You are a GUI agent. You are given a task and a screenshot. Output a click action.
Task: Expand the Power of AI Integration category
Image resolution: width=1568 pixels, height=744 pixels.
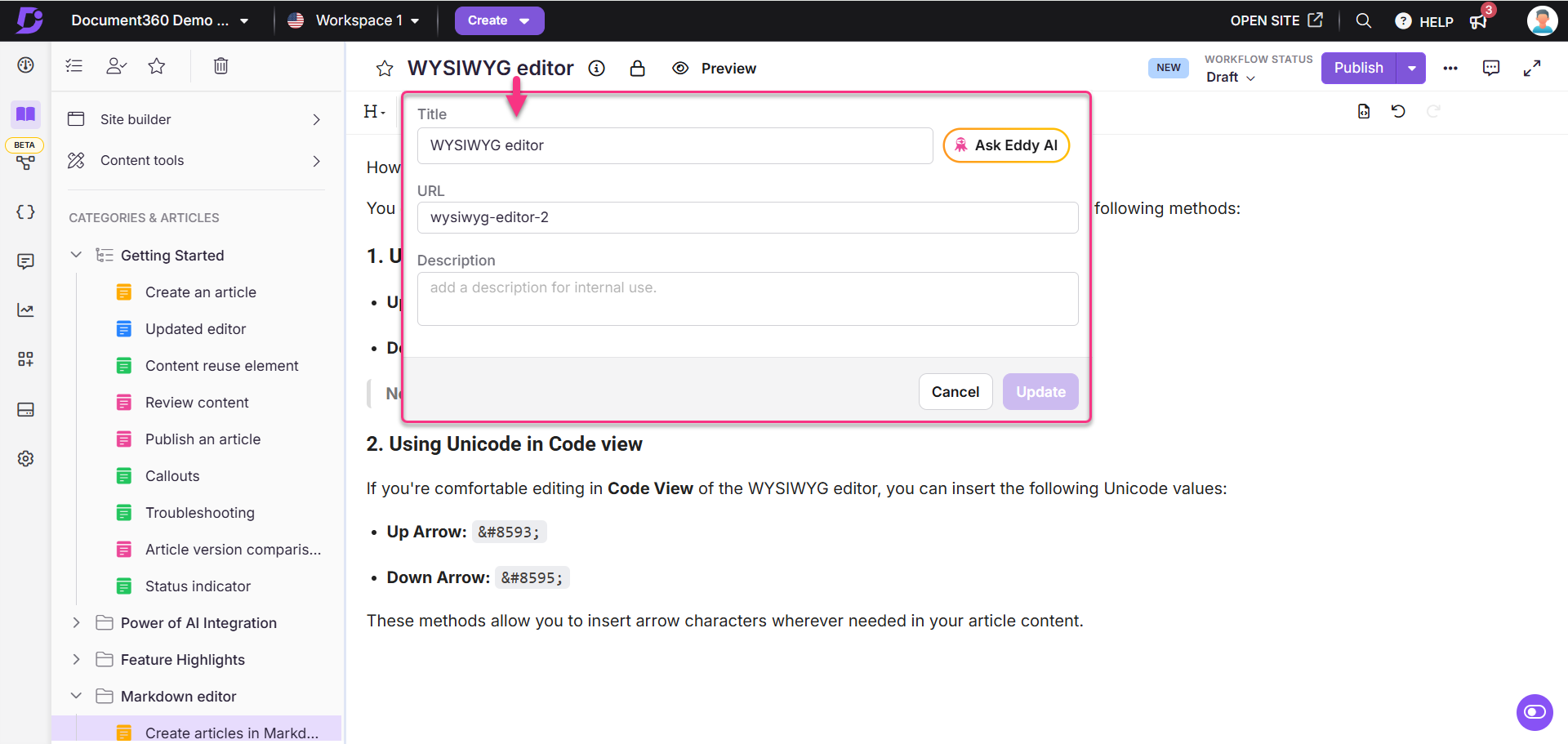76,622
